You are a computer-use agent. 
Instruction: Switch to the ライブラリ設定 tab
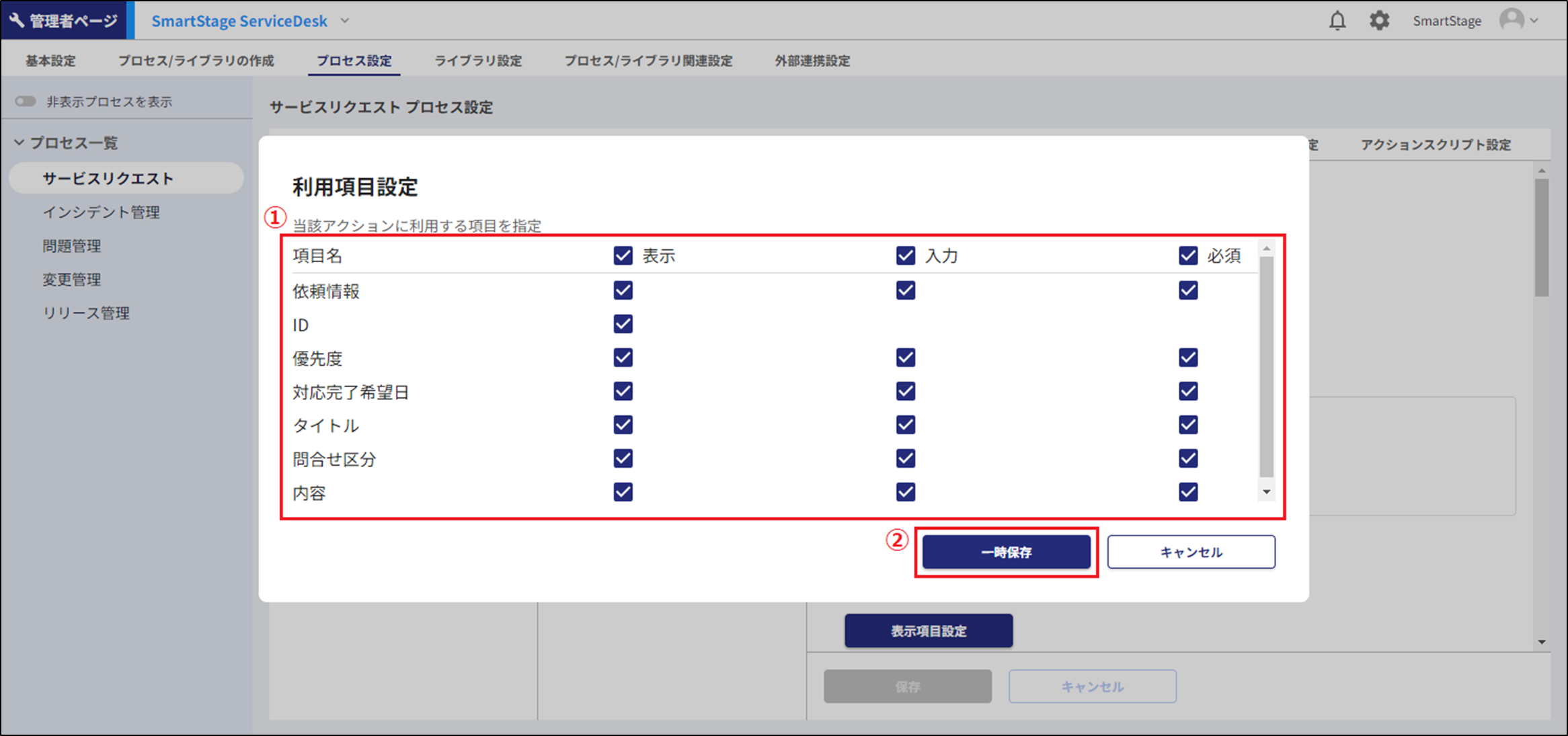pyautogui.click(x=477, y=61)
